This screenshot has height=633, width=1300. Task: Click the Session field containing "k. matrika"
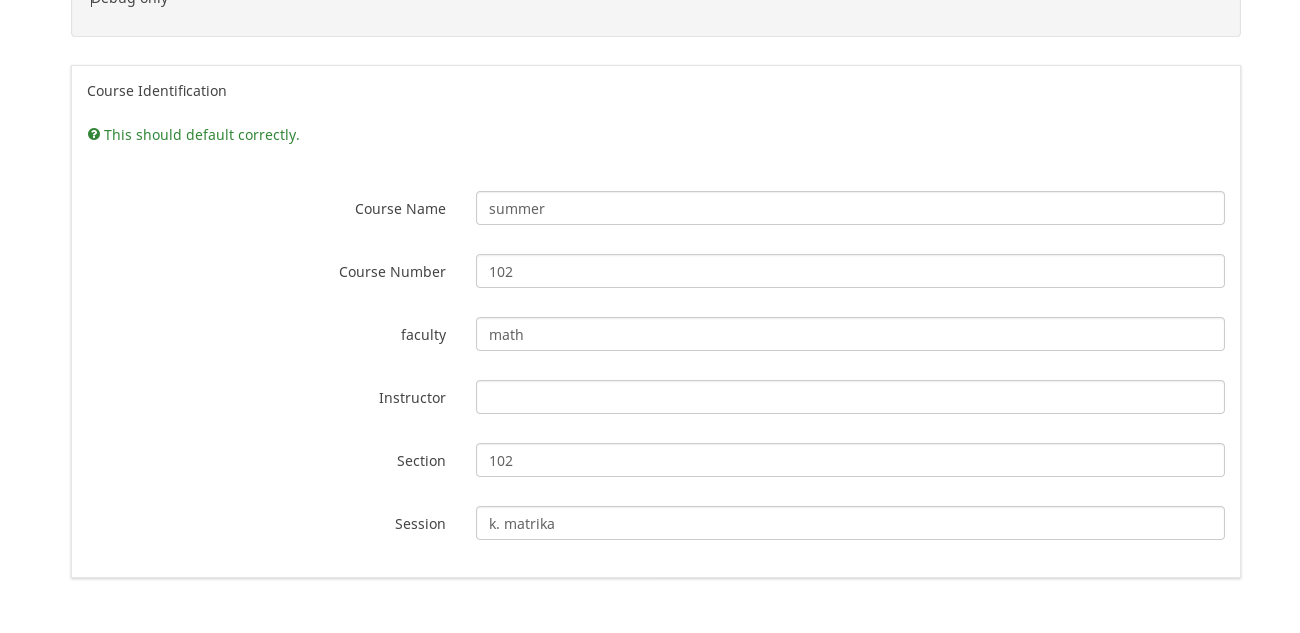coord(850,523)
